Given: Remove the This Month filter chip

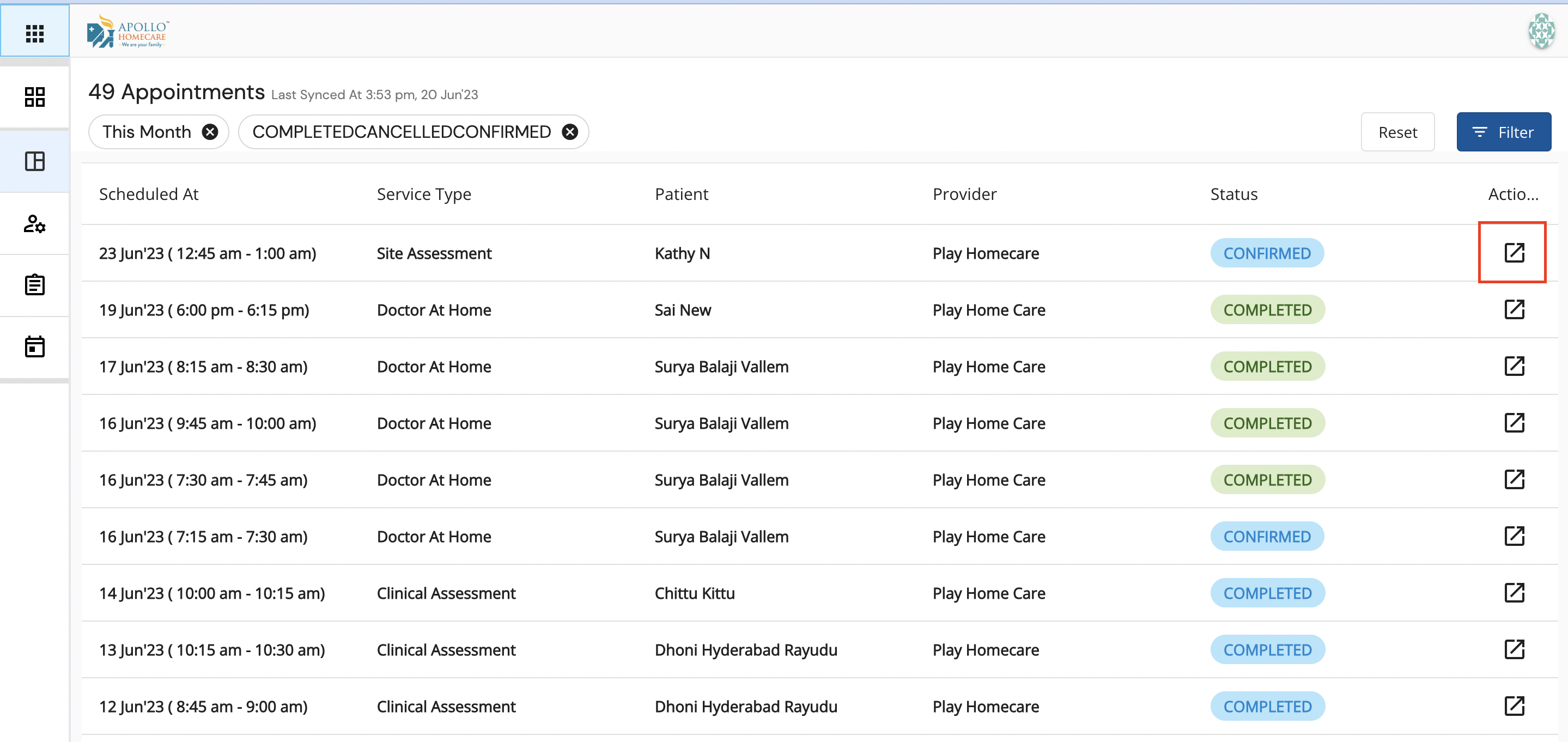Looking at the screenshot, I should click(210, 132).
